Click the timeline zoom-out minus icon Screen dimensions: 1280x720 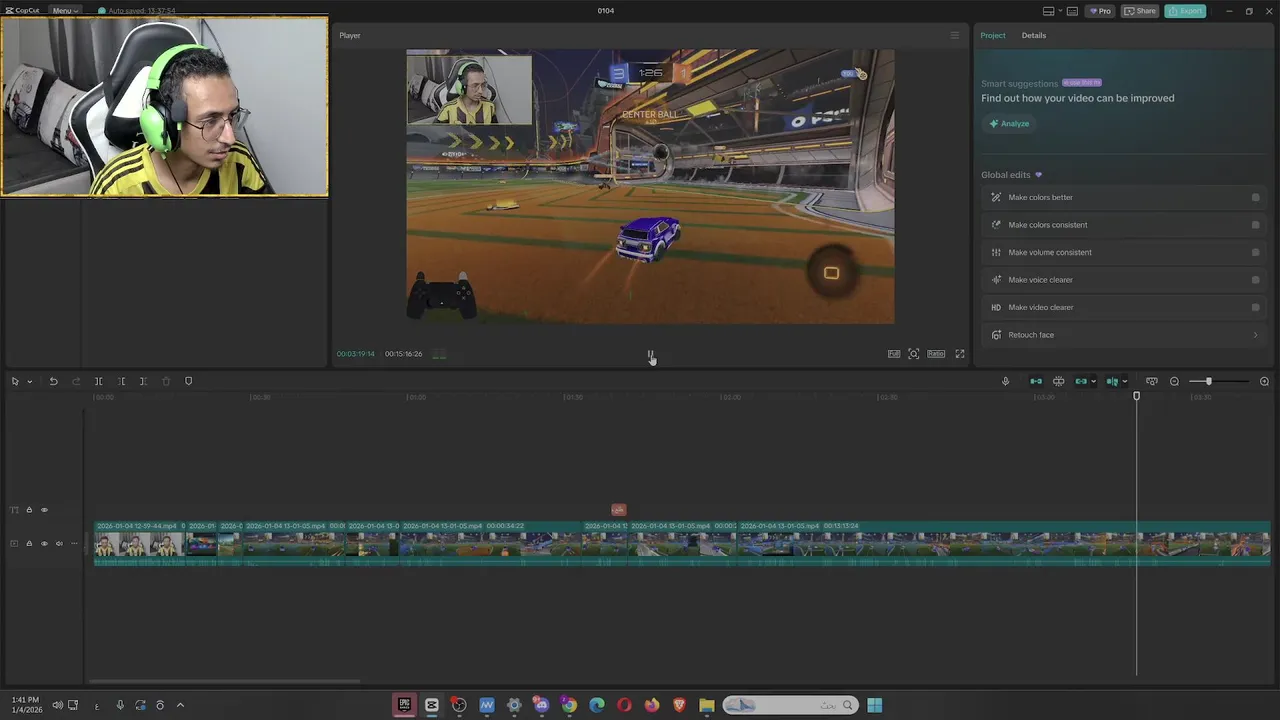(x=1174, y=381)
